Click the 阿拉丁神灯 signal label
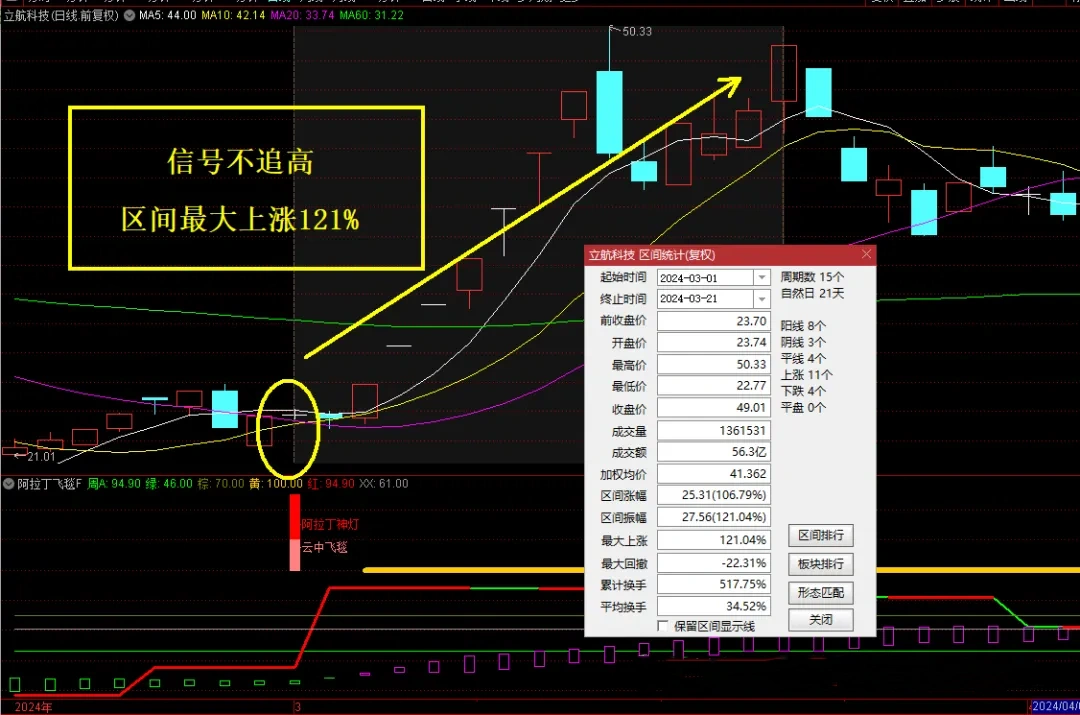The height and width of the screenshot is (715, 1080). point(330,524)
